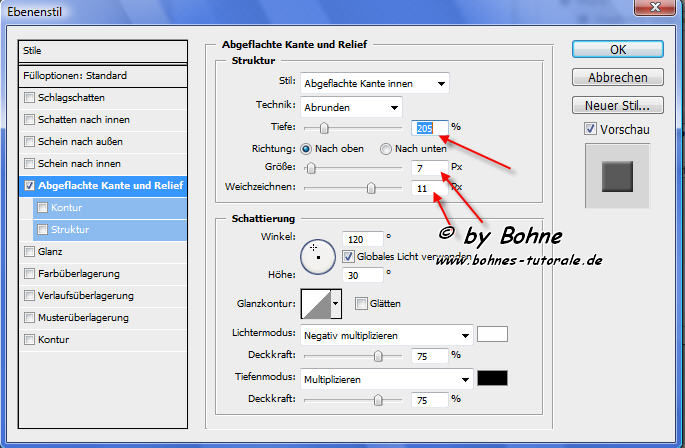Image resolution: width=685 pixels, height=448 pixels.
Task: Open the Glanzkontur picker arrow
Action: tap(336, 304)
